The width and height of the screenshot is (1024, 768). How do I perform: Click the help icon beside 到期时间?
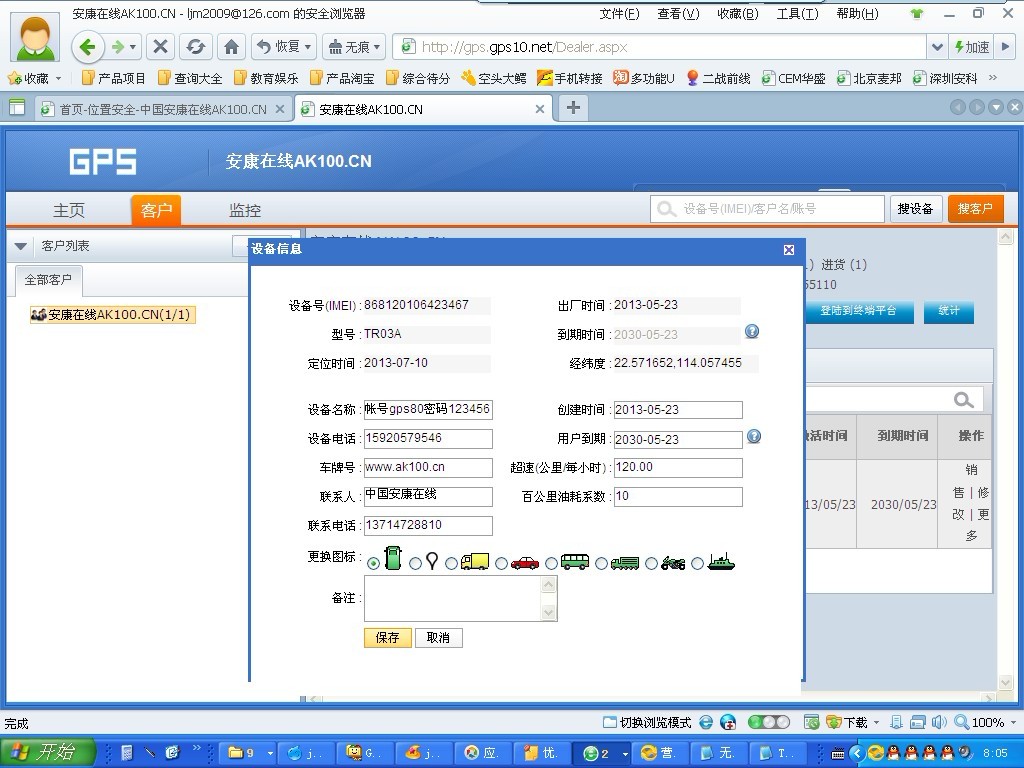tap(752, 332)
